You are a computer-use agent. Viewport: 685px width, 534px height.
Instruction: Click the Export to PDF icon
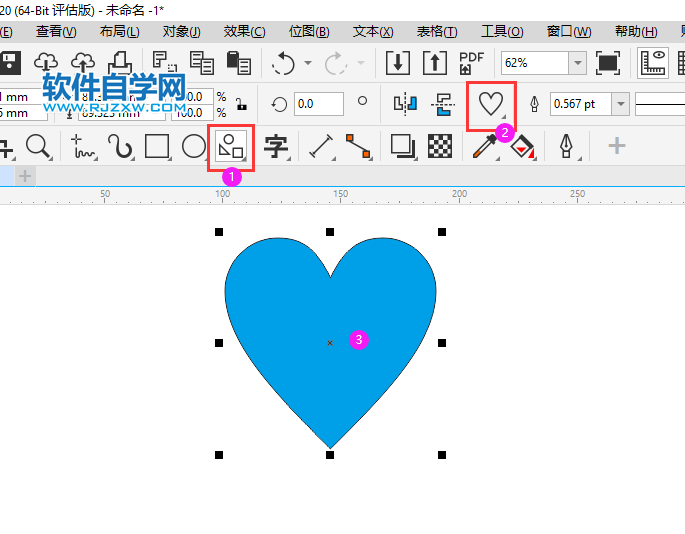(471, 63)
